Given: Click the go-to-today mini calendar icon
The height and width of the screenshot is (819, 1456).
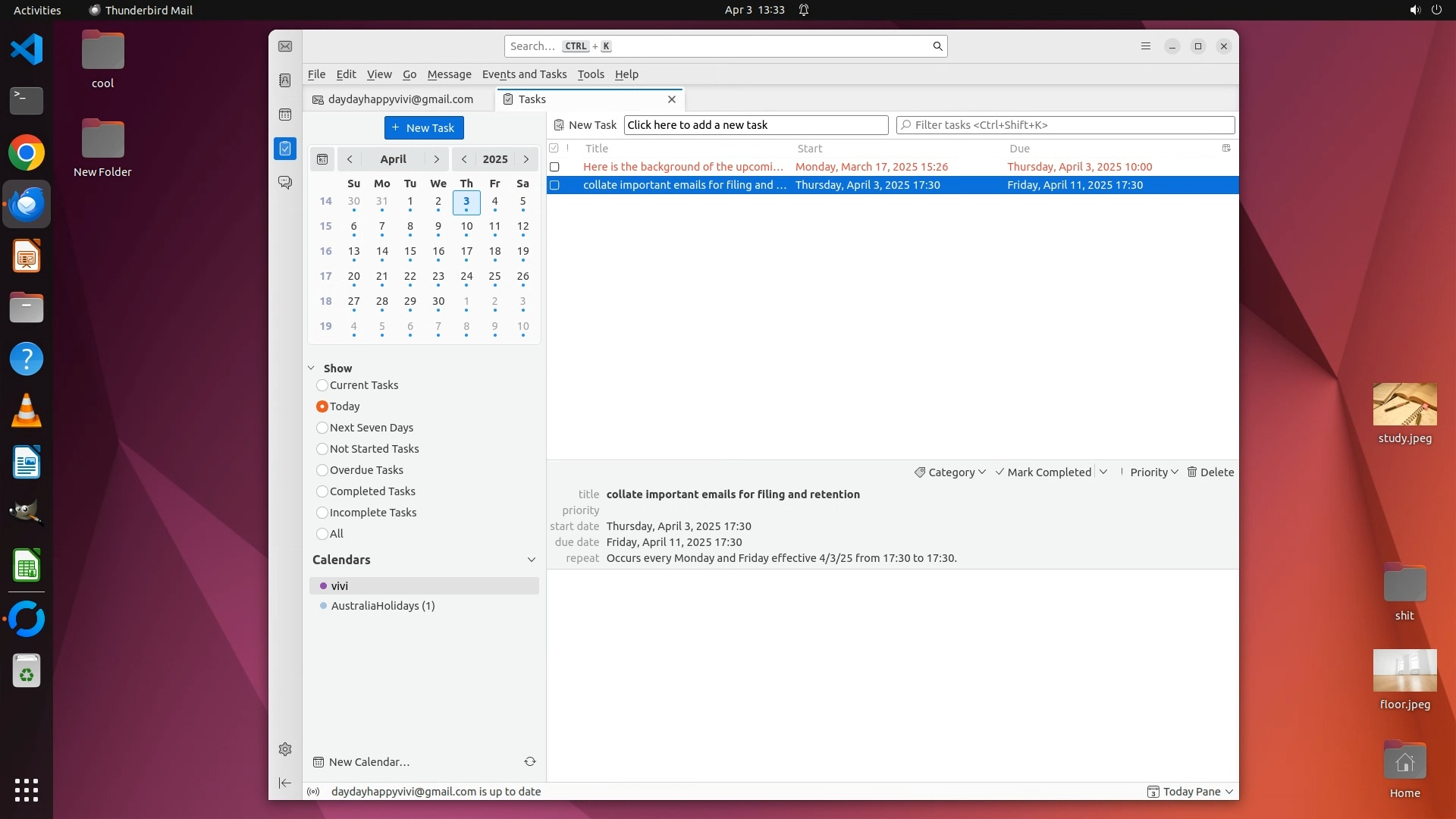Looking at the screenshot, I should [322, 159].
